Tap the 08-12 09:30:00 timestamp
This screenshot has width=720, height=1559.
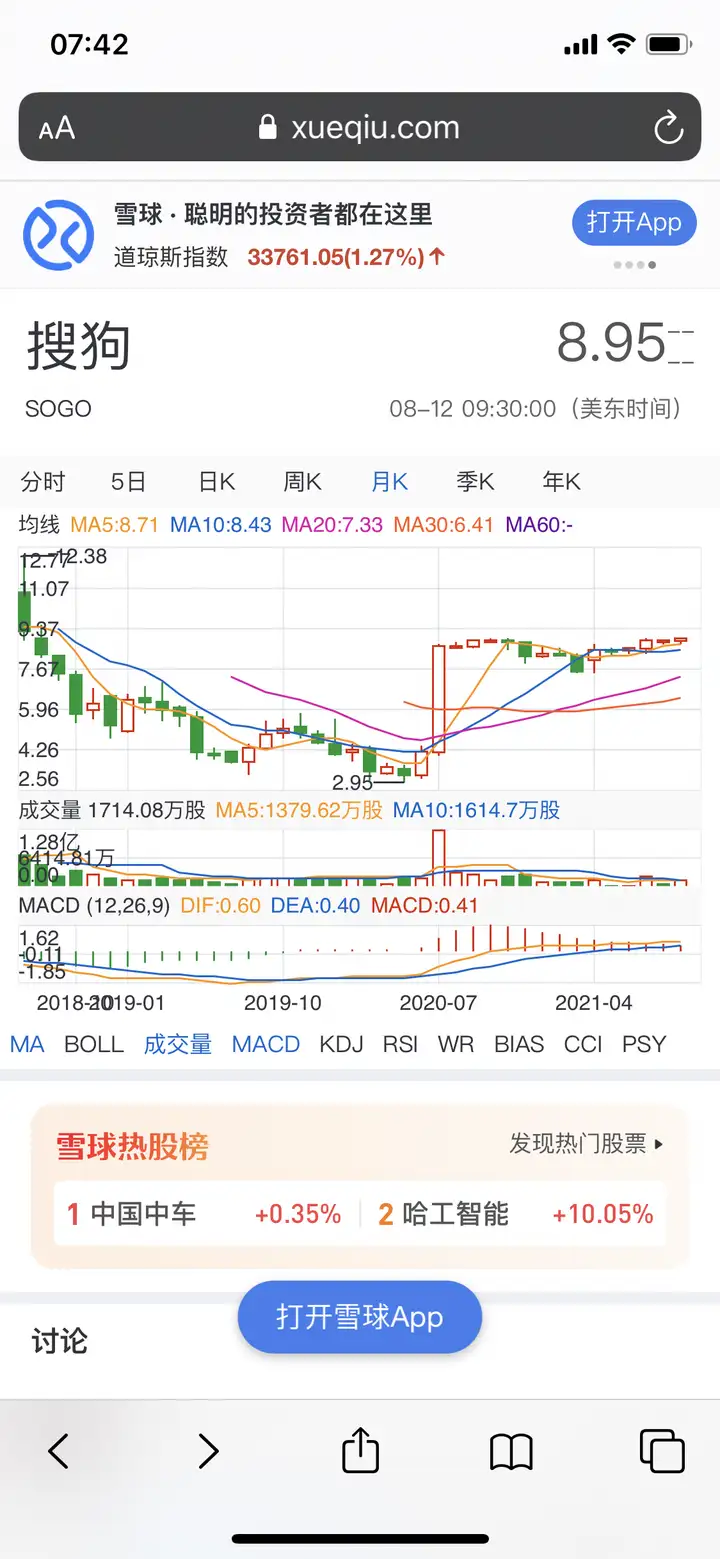[x=472, y=408]
